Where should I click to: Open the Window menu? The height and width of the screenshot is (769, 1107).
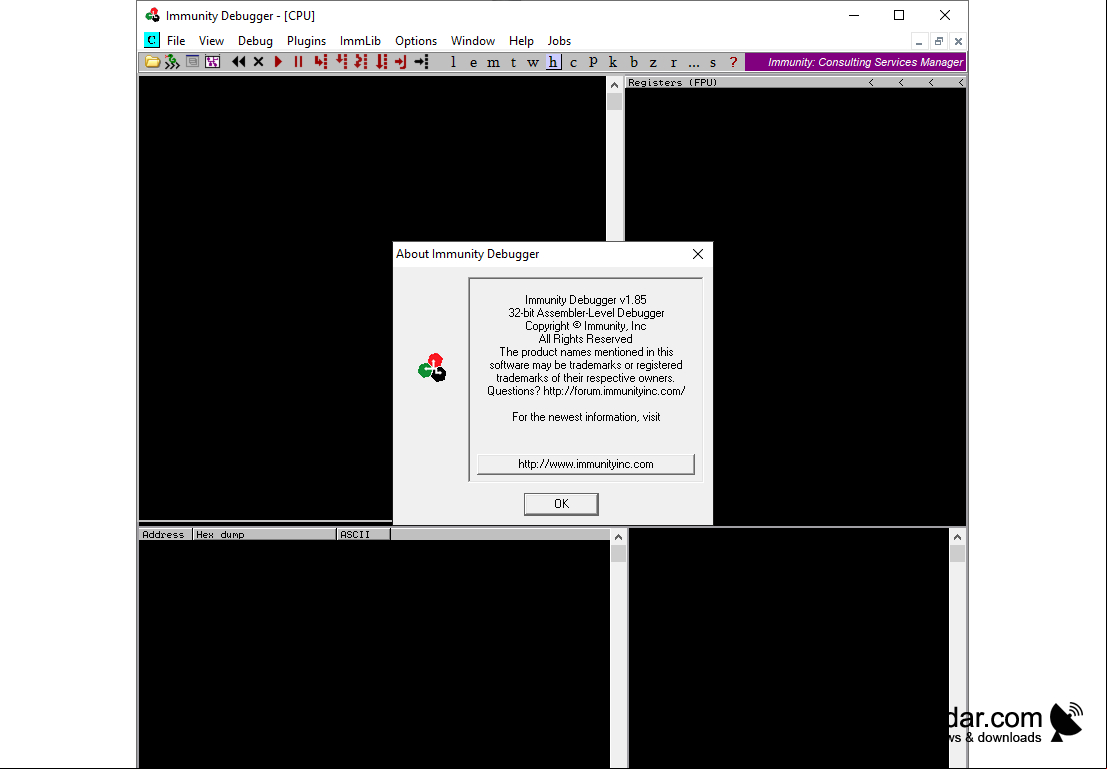point(473,41)
